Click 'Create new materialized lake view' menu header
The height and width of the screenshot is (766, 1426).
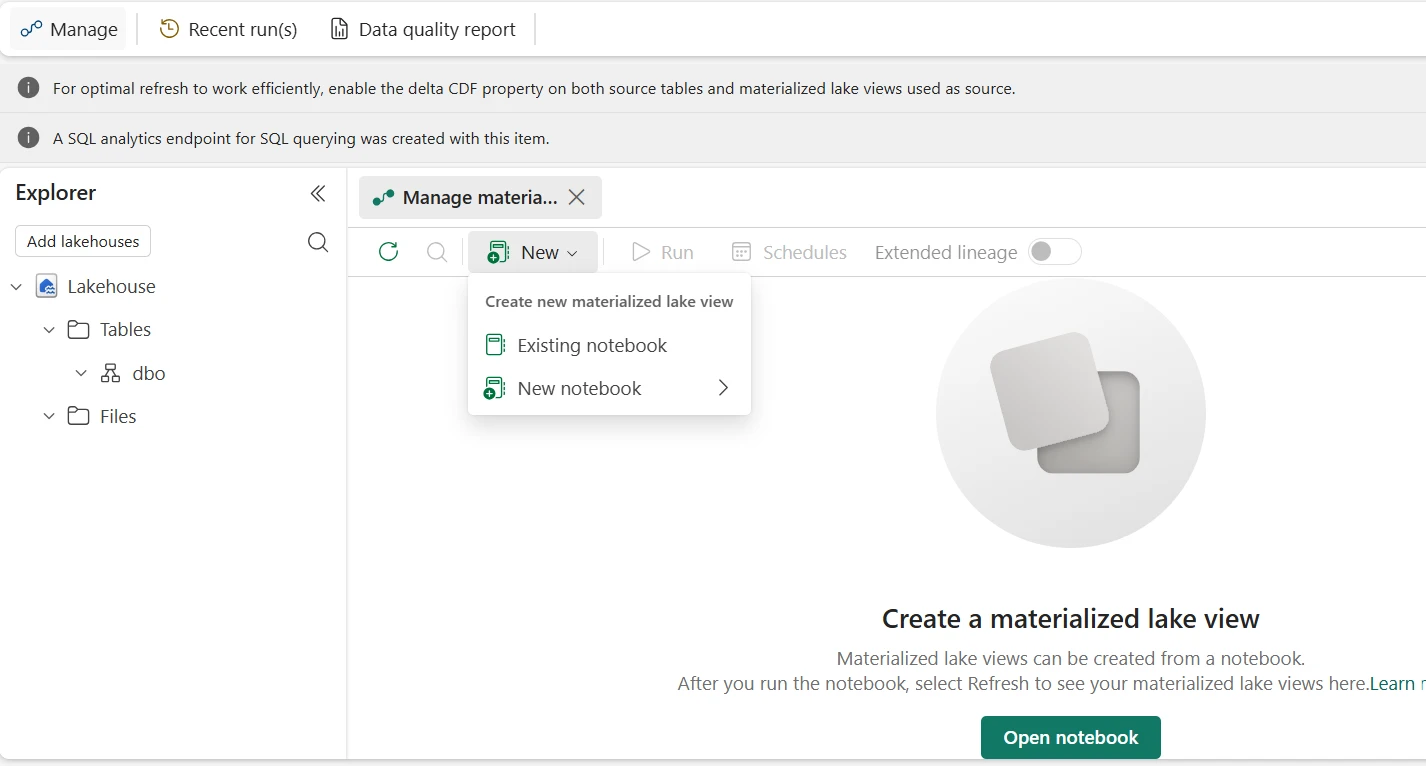click(609, 301)
